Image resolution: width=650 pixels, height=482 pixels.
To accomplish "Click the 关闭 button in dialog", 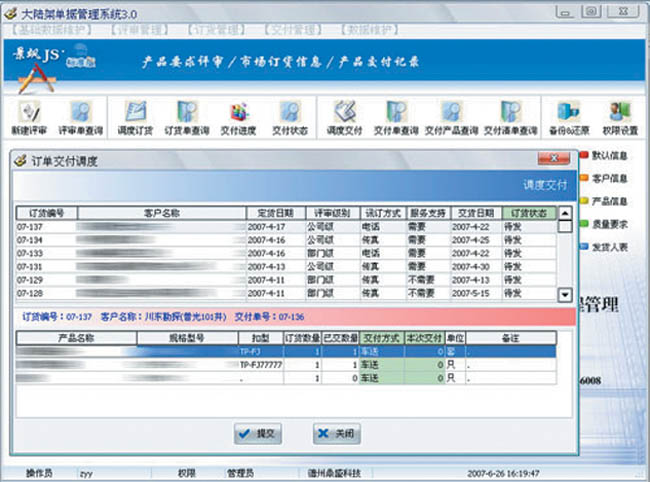I will click(x=335, y=433).
